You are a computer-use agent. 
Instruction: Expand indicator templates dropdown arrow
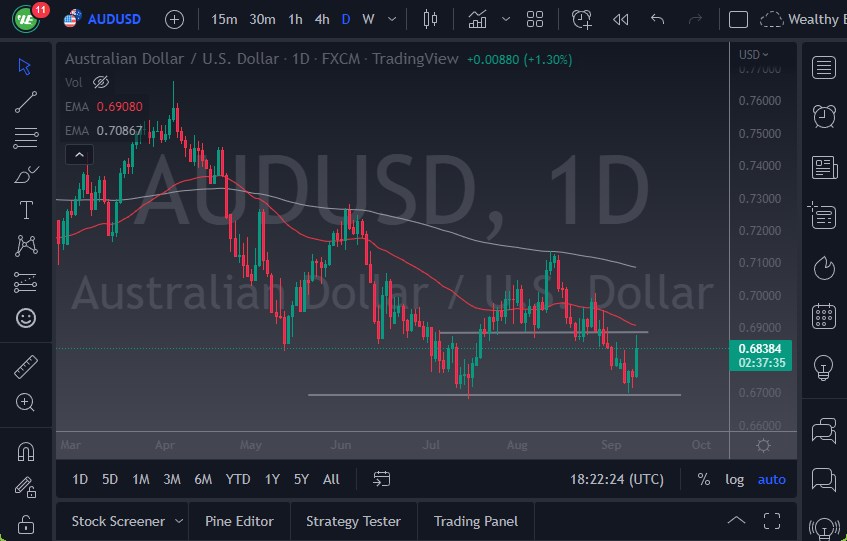(x=506, y=19)
